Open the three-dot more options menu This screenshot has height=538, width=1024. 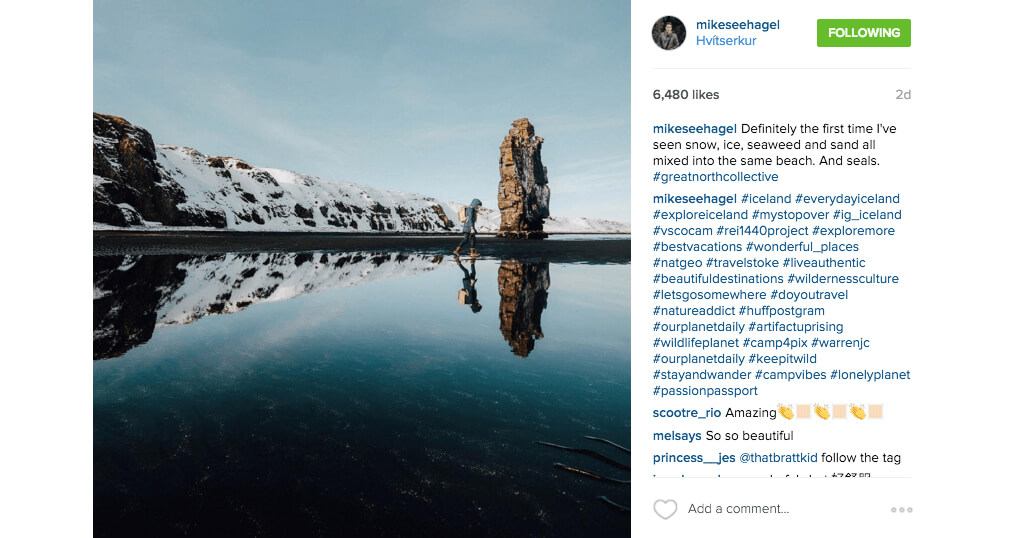901,510
